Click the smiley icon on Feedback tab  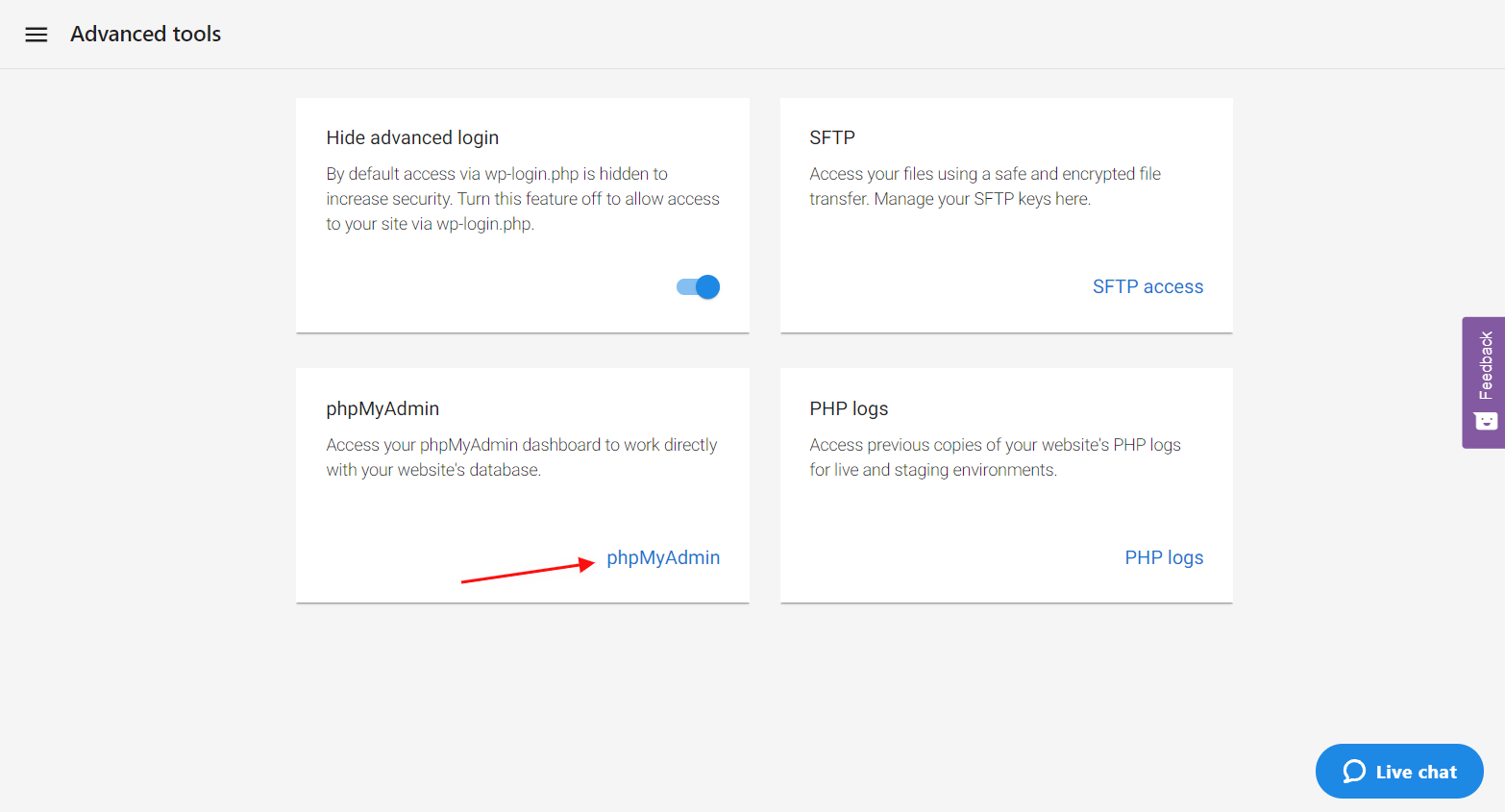(1486, 421)
